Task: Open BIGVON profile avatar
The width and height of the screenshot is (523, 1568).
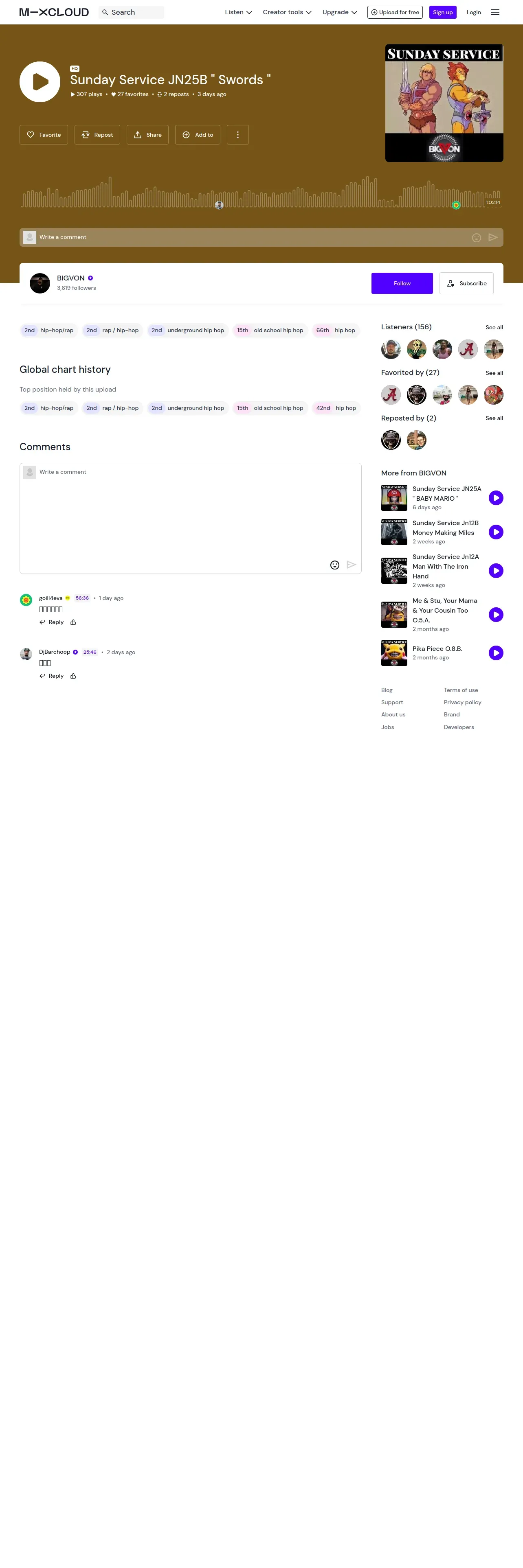Action: click(x=40, y=283)
